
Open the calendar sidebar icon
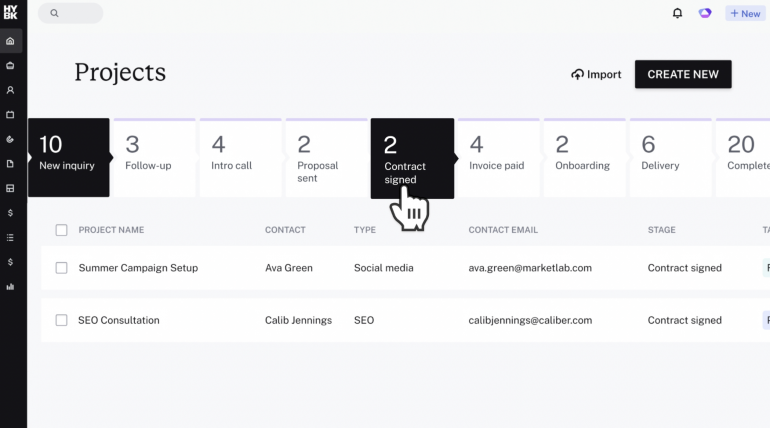point(10,115)
